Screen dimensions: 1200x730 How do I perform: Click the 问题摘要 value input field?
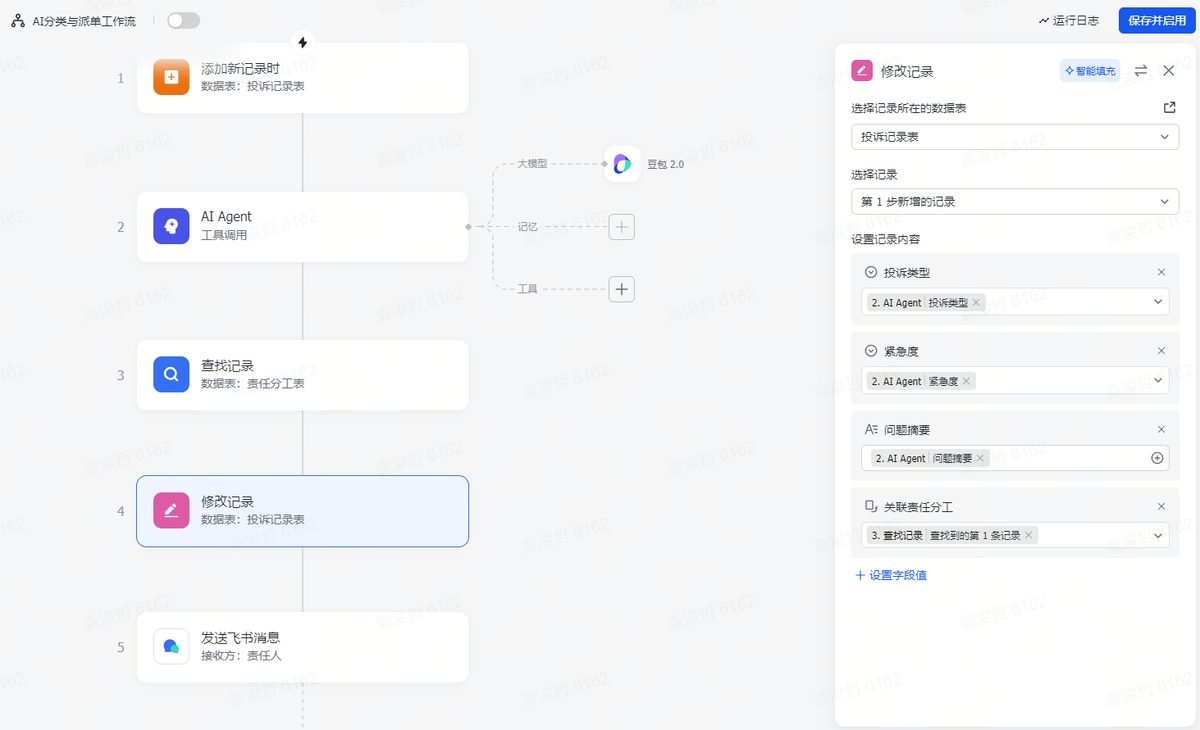point(1015,458)
